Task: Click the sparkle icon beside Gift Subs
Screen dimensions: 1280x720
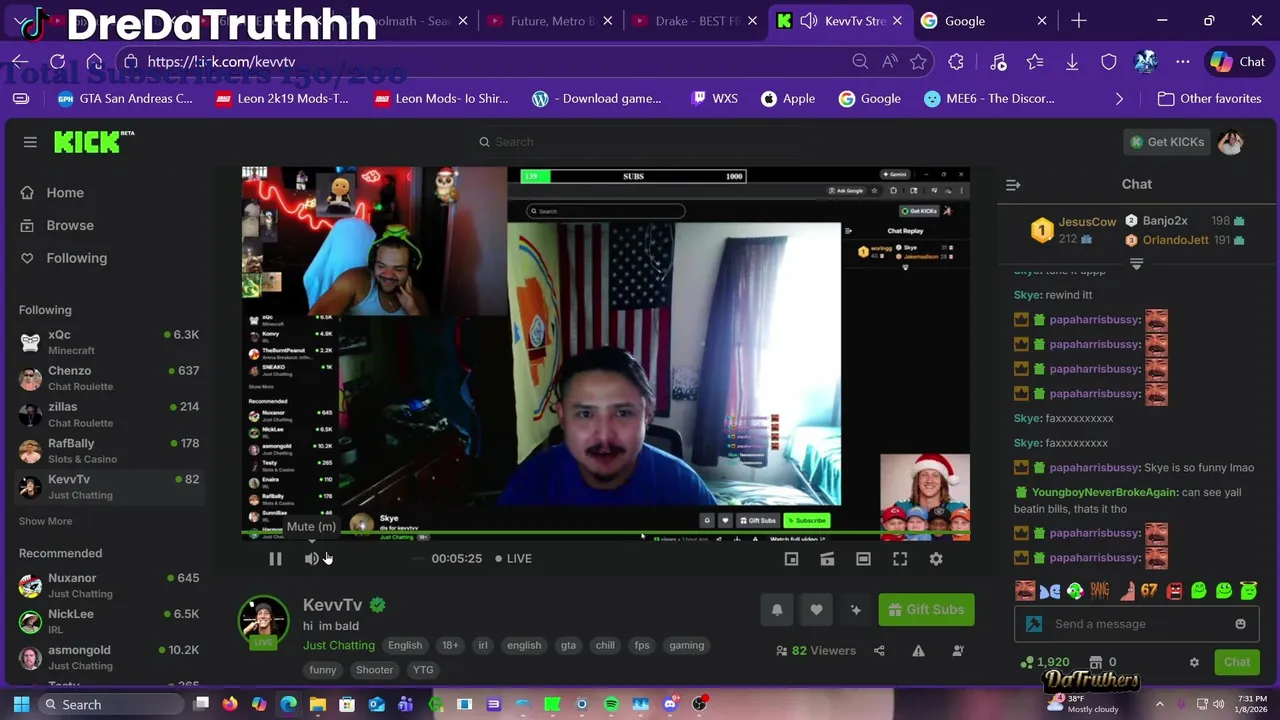Action: (855, 610)
